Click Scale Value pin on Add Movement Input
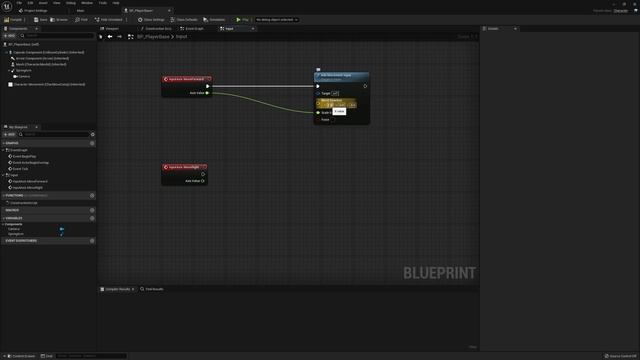Image resolution: width=640 pixels, height=360 pixels. [318, 113]
